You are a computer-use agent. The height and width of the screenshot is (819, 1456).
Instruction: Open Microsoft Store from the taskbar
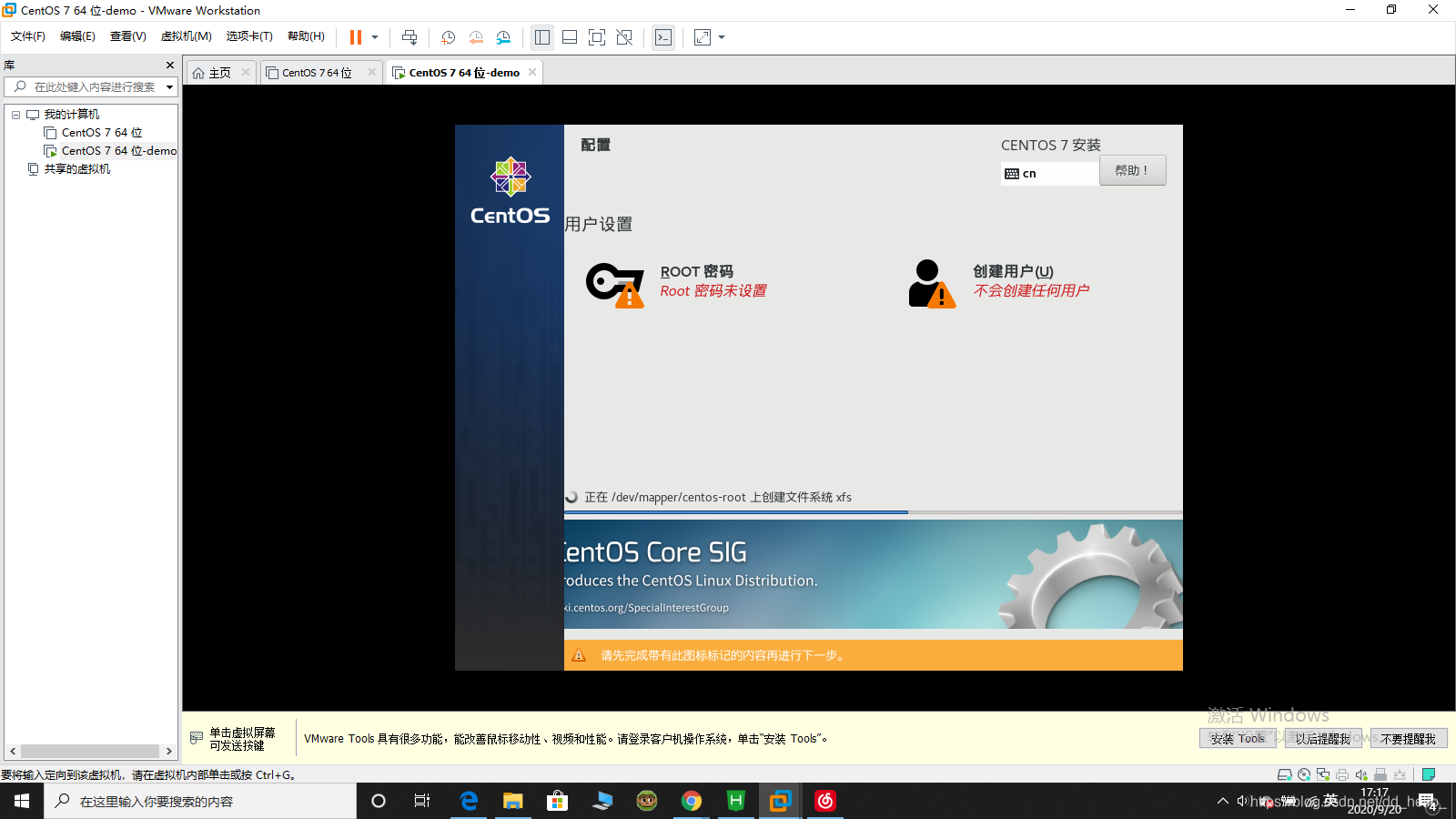[558, 801]
